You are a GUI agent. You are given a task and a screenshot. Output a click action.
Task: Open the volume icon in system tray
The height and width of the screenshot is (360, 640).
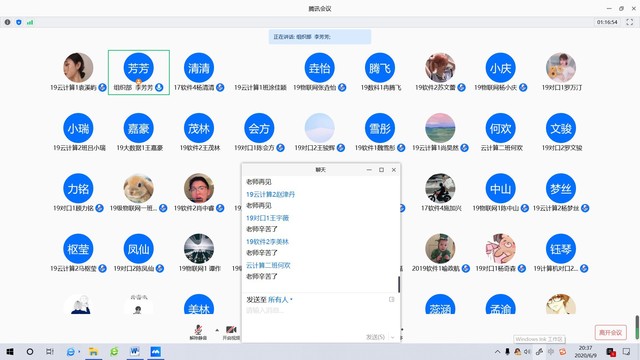tap(527, 351)
